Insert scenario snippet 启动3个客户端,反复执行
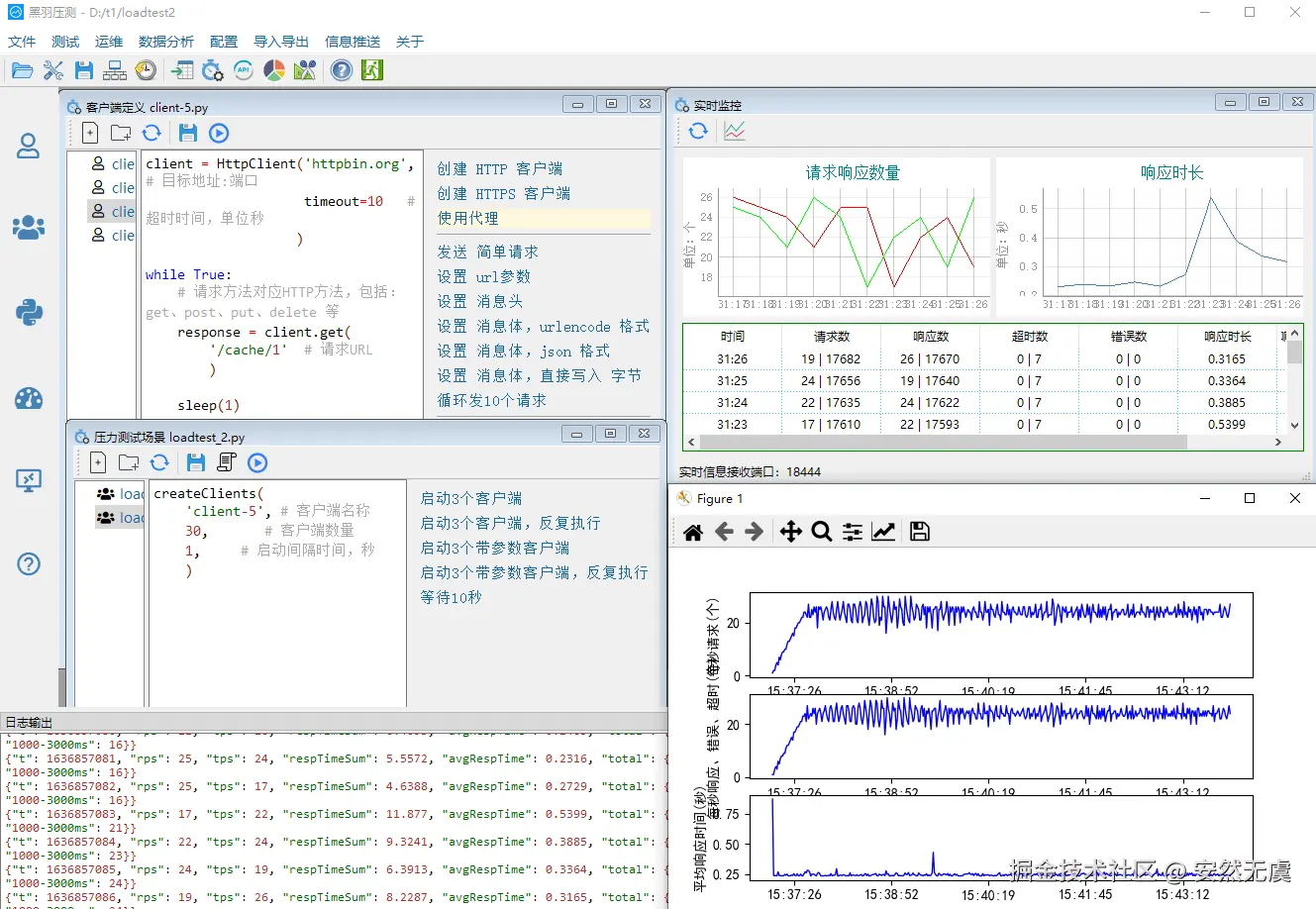Screen dimensions: 1316x909 510,523
